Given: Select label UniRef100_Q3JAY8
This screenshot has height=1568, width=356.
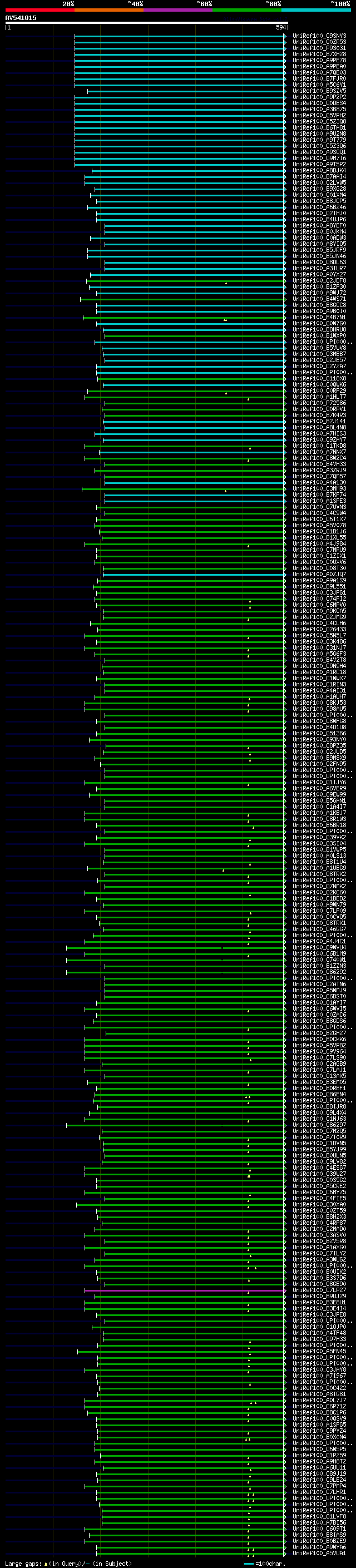Looking at the screenshot, I should [x=319, y=1370].
